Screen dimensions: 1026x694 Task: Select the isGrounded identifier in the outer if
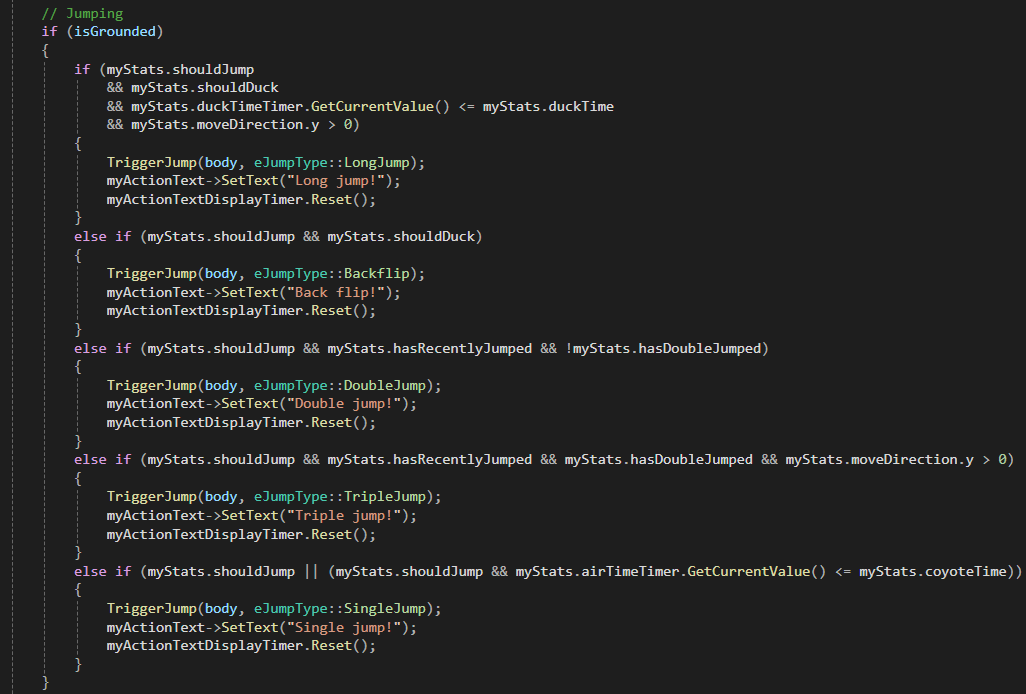pyautogui.click(x=115, y=31)
